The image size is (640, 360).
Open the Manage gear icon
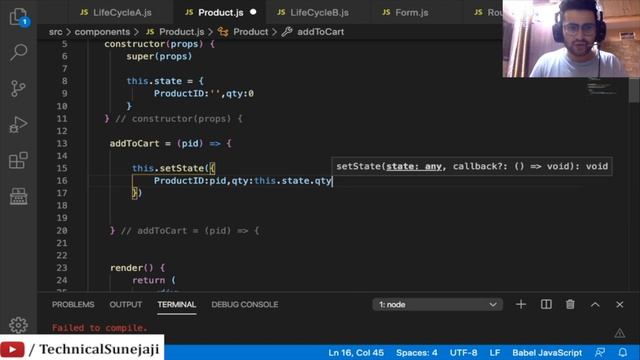18,325
